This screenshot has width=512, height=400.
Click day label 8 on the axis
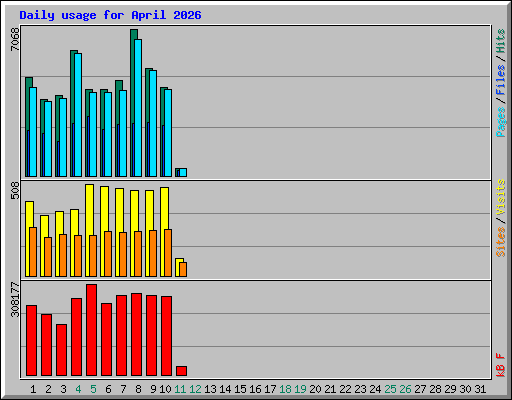tap(138, 389)
